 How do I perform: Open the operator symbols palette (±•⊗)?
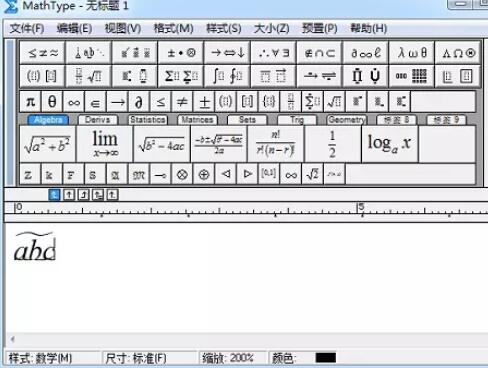coord(181,53)
